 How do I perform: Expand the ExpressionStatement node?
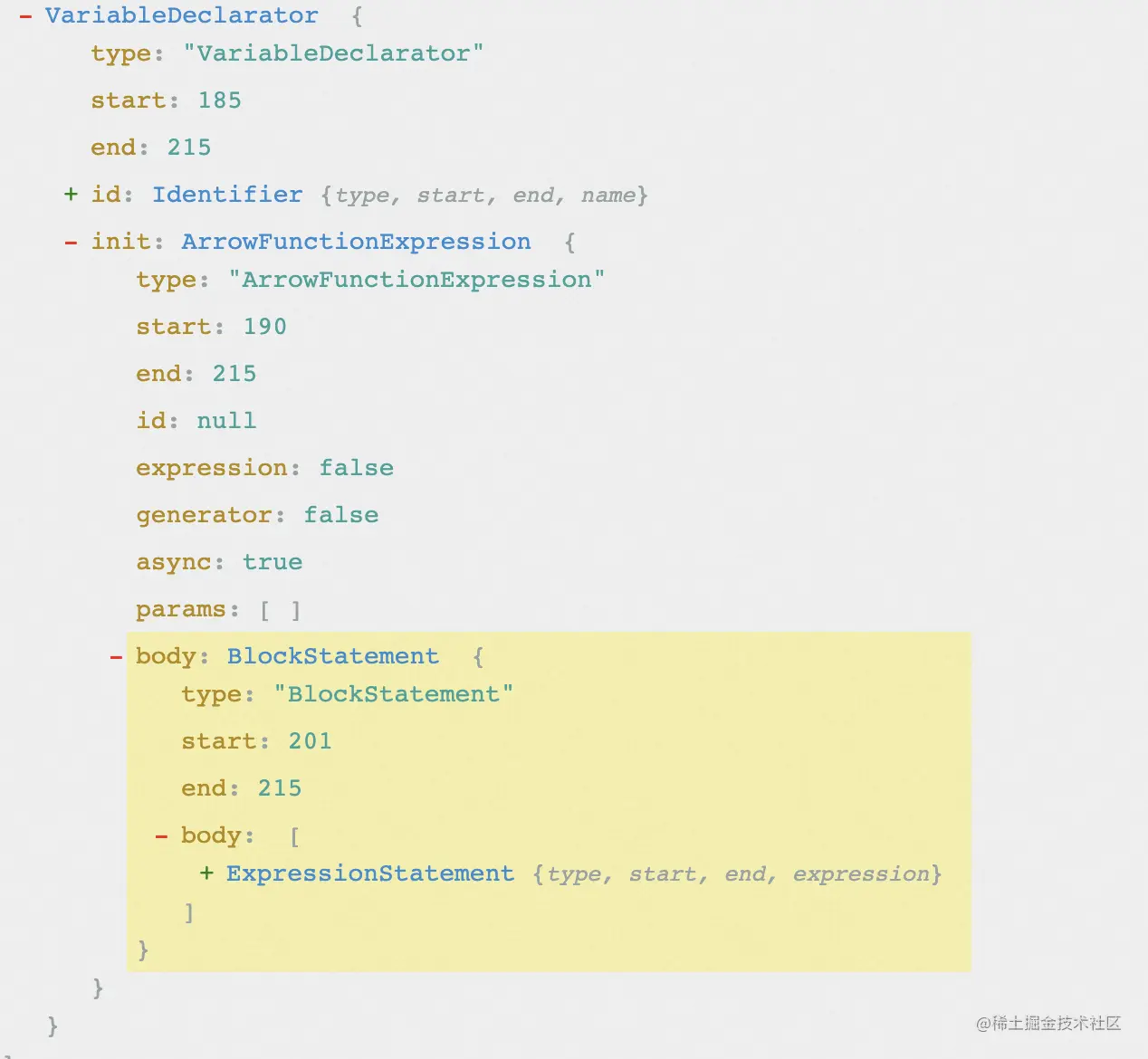206,873
